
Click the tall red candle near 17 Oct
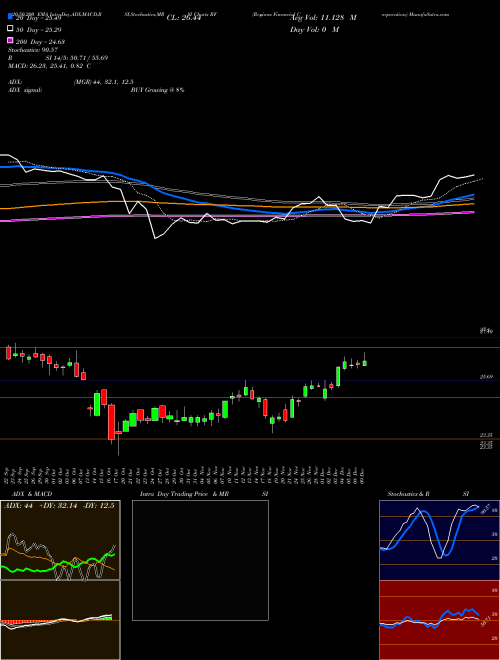click(112, 422)
